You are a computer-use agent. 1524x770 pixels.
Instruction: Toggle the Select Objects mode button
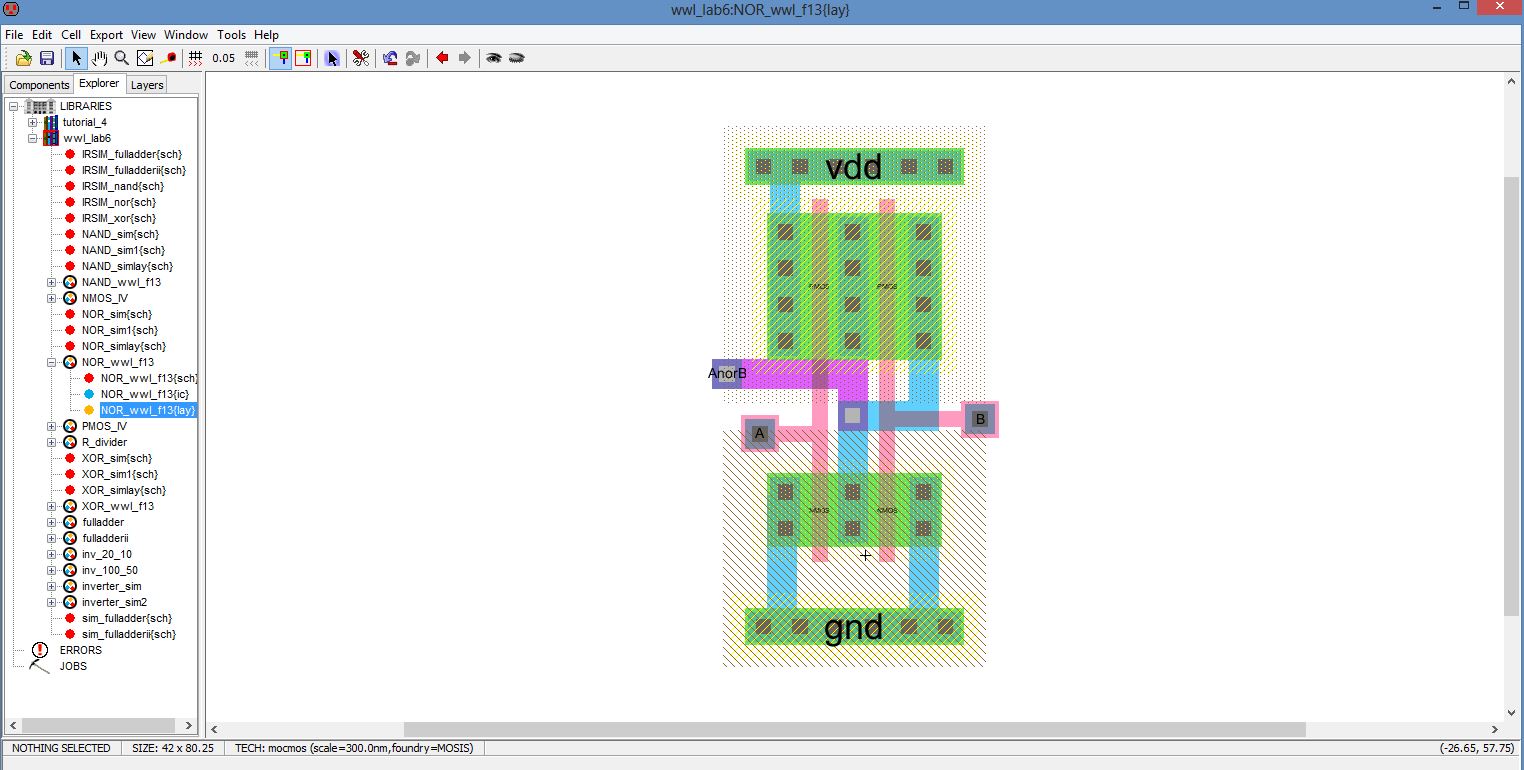tap(281, 58)
